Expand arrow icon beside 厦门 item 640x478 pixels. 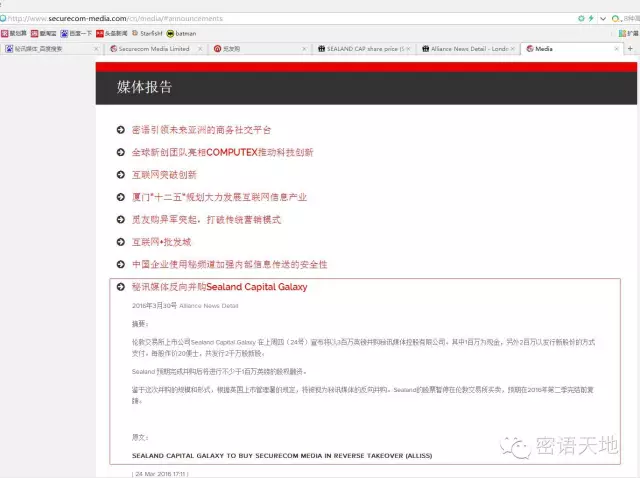click(x=120, y=197)
